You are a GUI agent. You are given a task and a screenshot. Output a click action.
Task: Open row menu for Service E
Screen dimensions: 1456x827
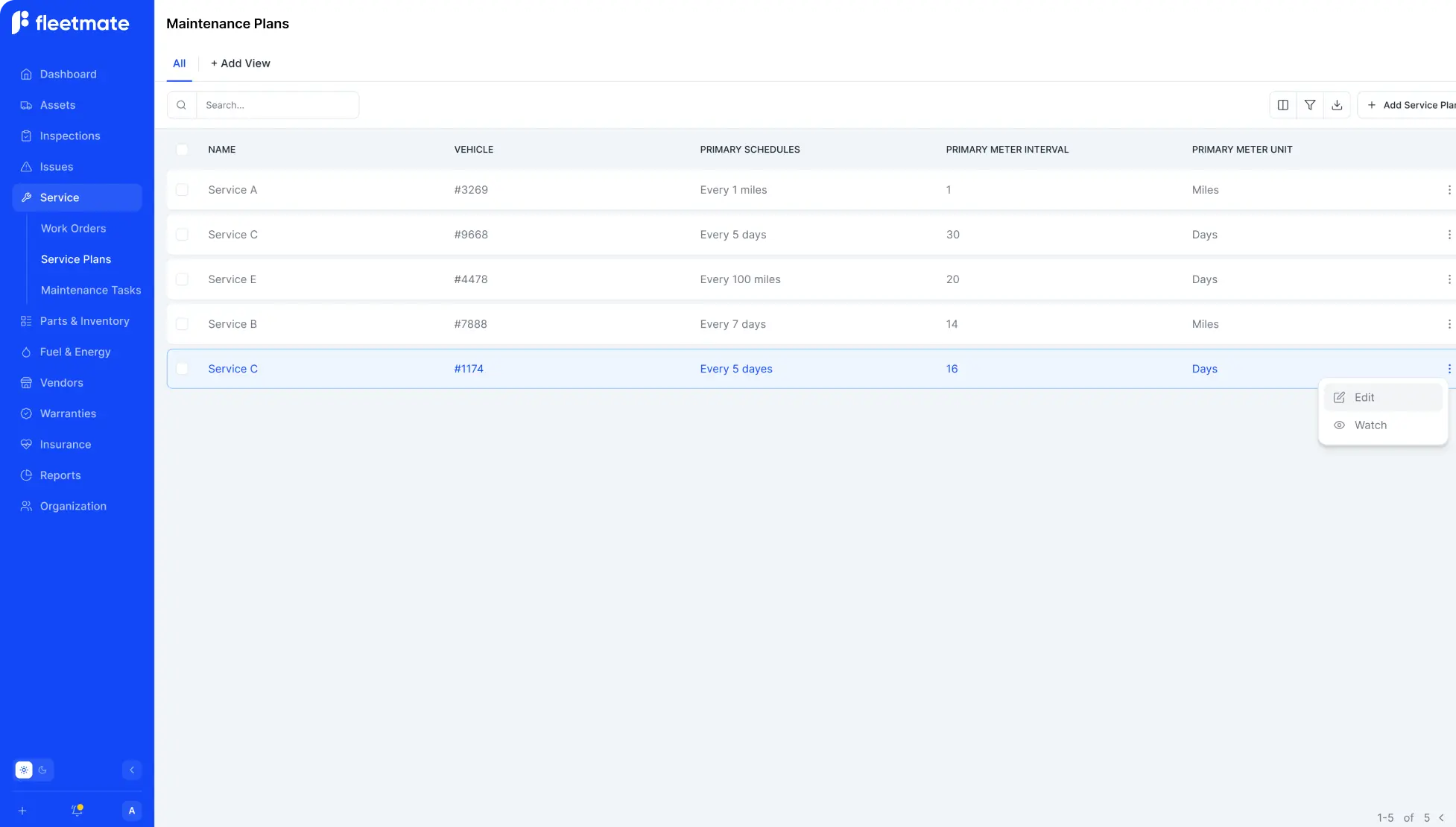pyautogui.click(x=1449, y=279)
